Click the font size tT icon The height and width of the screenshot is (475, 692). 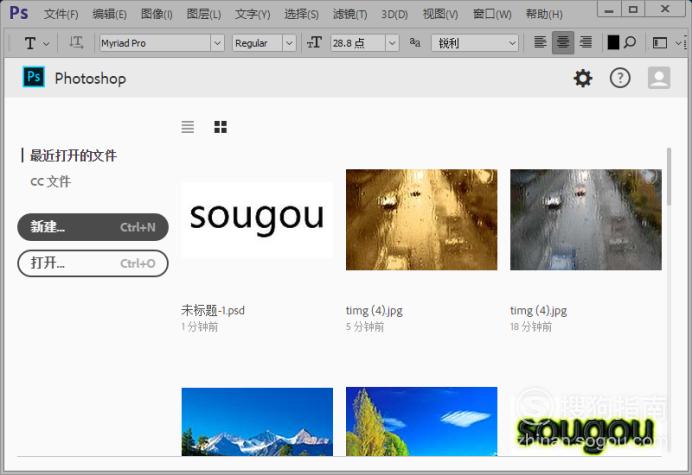tap(314, 43)
